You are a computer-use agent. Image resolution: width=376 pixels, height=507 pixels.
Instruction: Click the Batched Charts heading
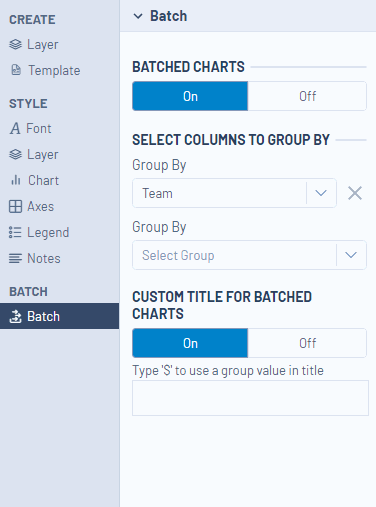[188, 67]
